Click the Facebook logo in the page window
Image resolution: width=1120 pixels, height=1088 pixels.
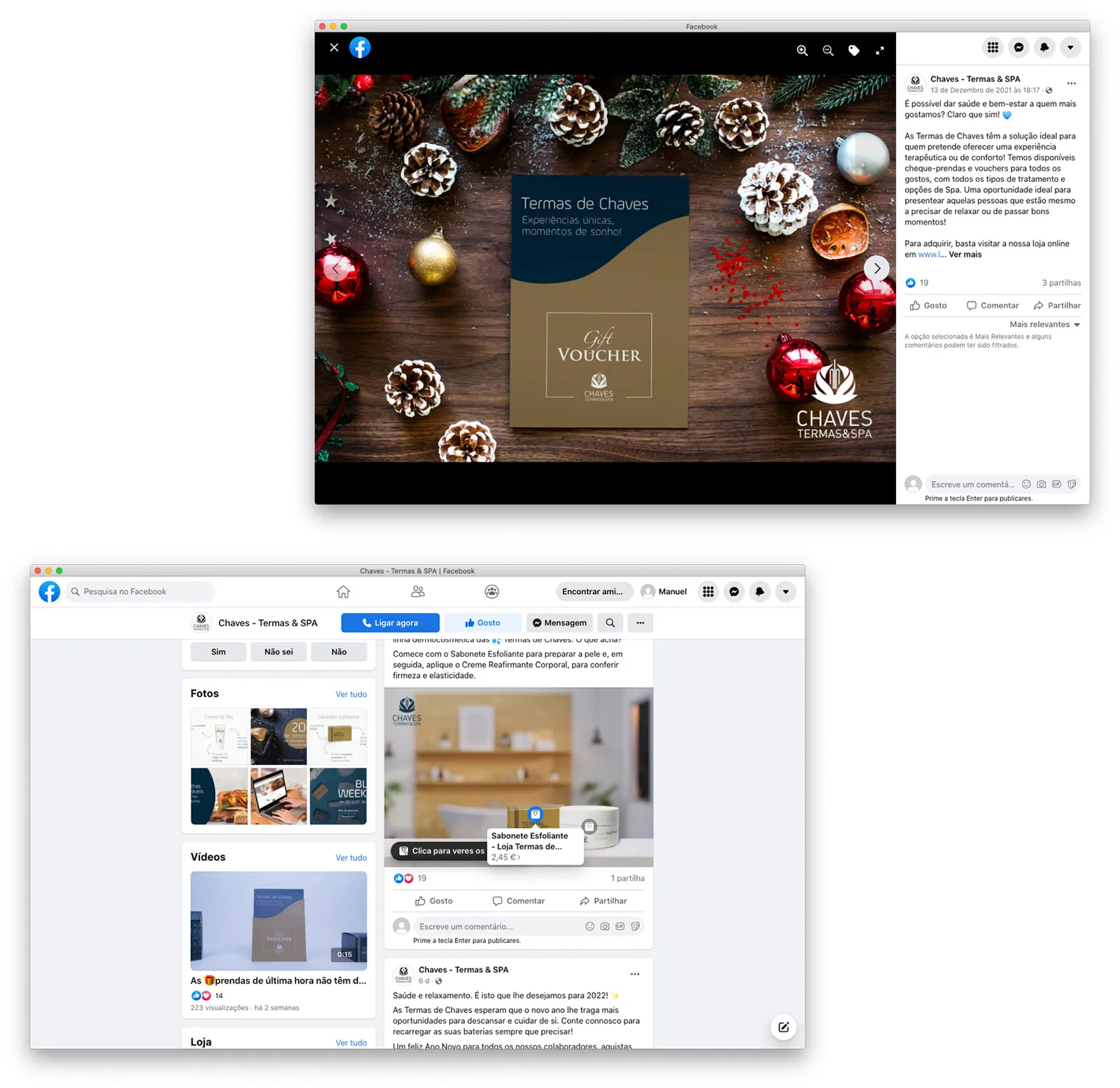pyautogui.click(x=49, y=592)
